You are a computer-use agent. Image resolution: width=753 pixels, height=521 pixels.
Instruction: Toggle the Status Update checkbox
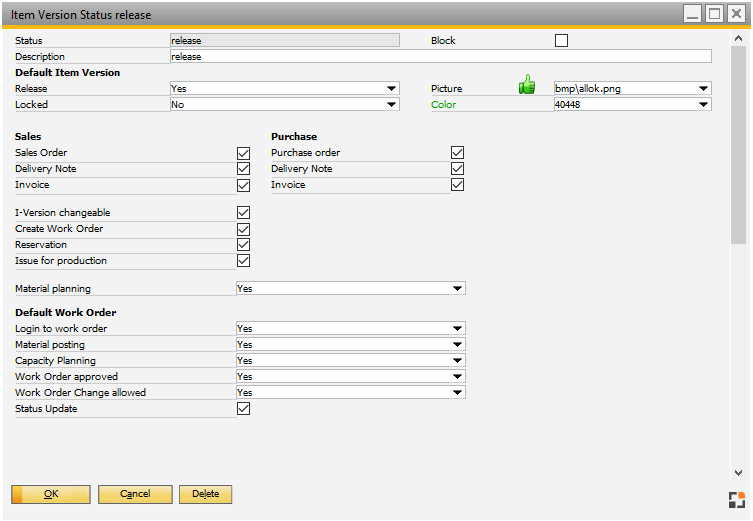point(243,409)
